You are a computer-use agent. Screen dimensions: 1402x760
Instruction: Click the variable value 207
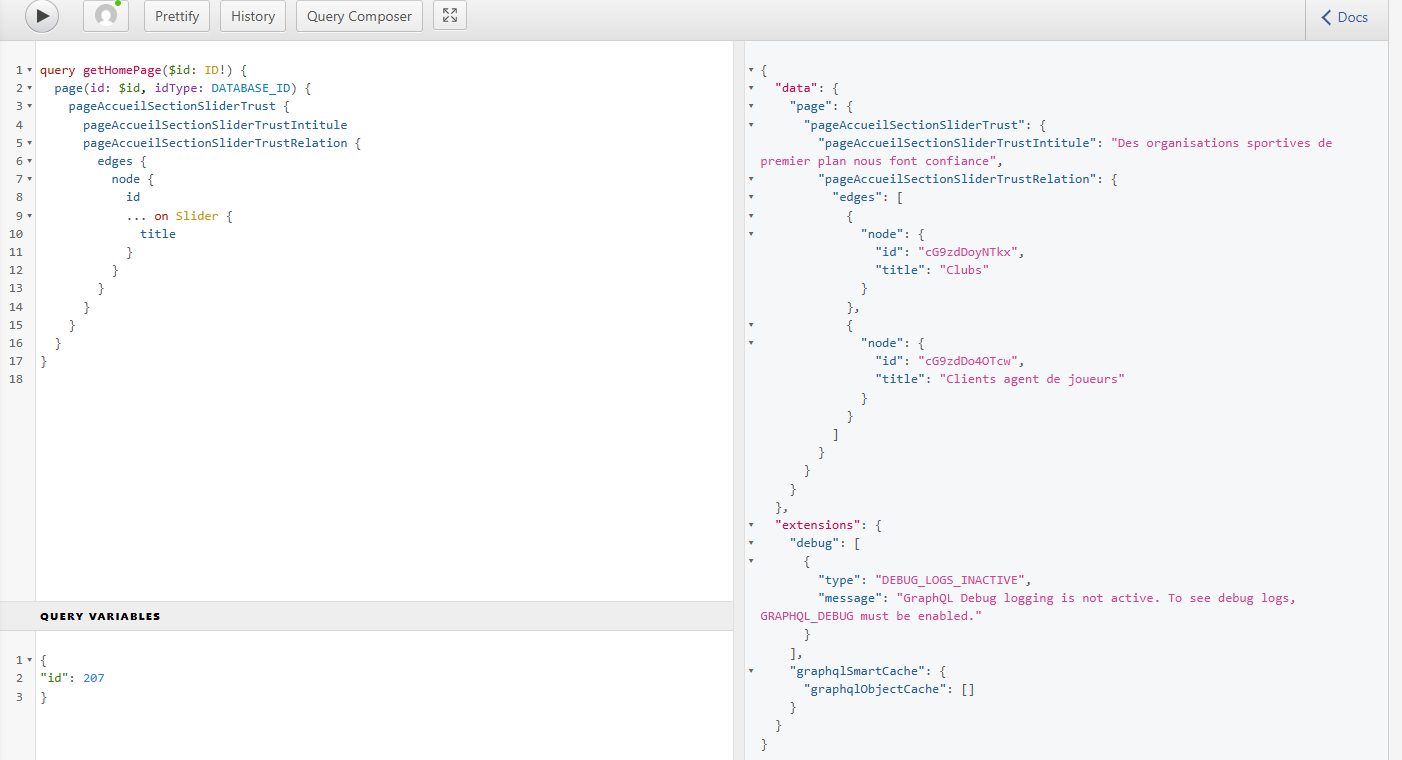pos(94,678)
